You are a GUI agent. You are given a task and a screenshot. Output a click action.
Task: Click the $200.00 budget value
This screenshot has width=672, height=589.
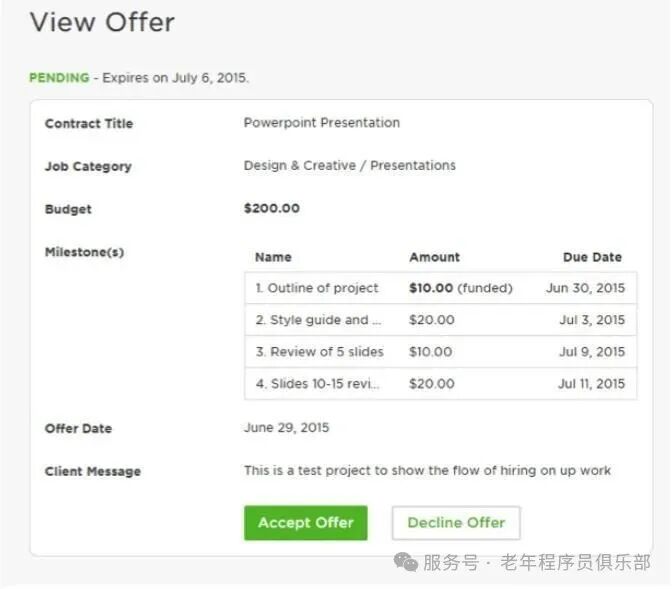pyautogui.click(x=271, y=209)
